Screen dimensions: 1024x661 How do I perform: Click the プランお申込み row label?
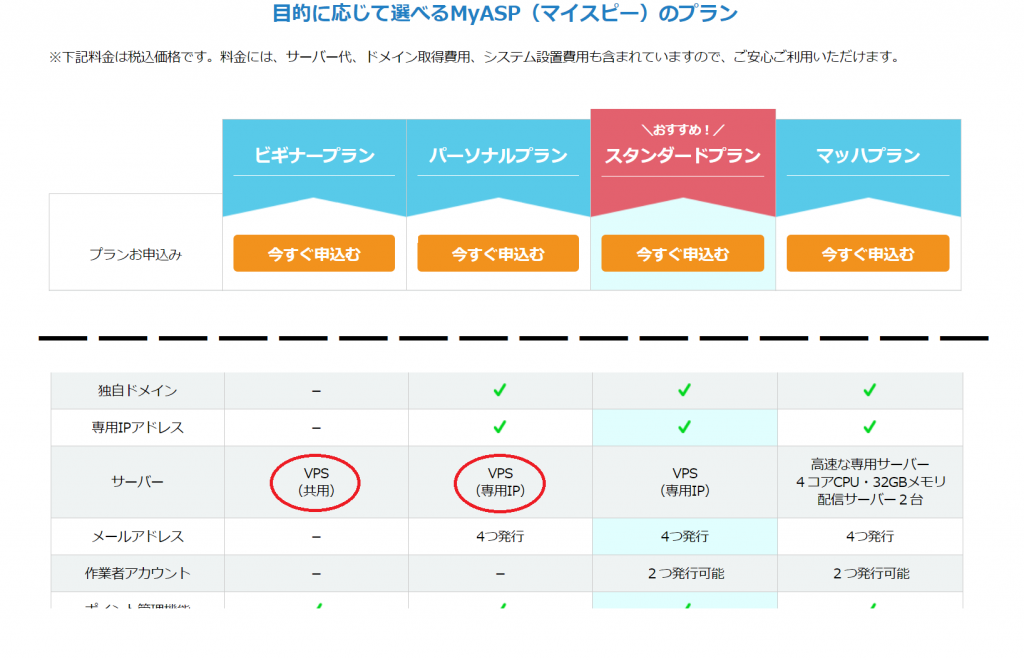pyautogui.click(x=136, y=254)
